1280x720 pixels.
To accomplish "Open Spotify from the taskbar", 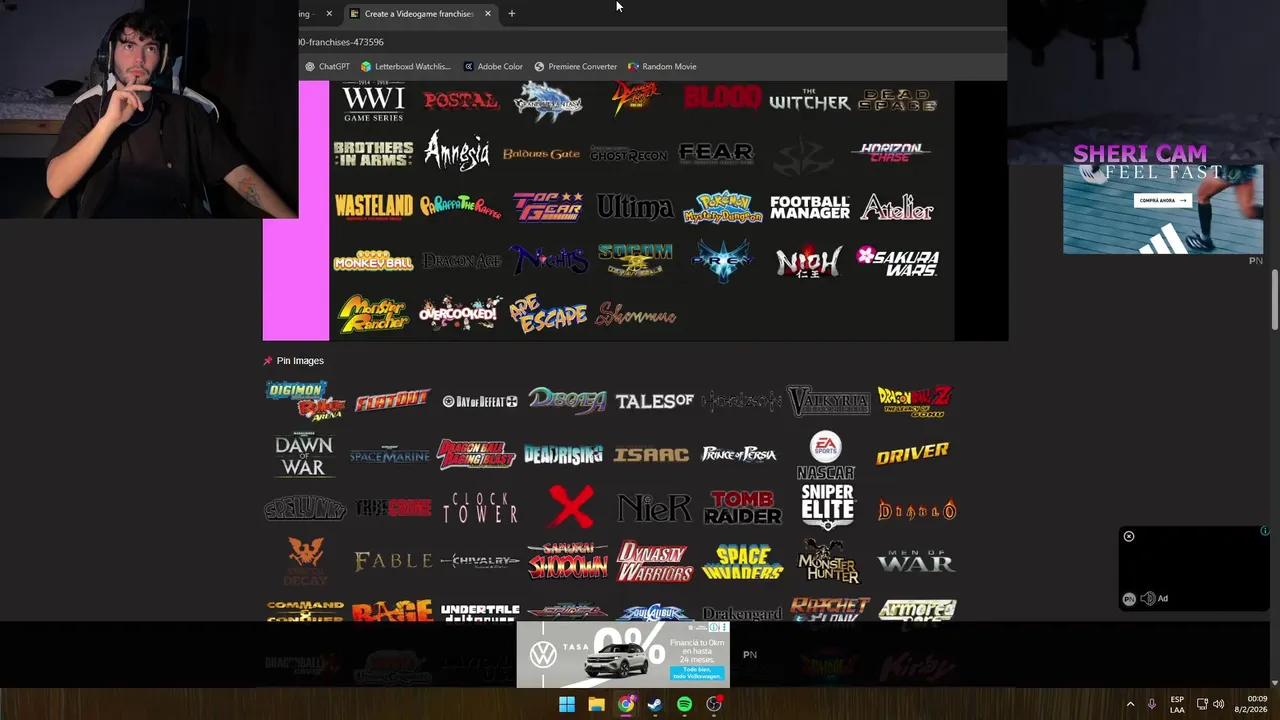I will click(684, 705).
